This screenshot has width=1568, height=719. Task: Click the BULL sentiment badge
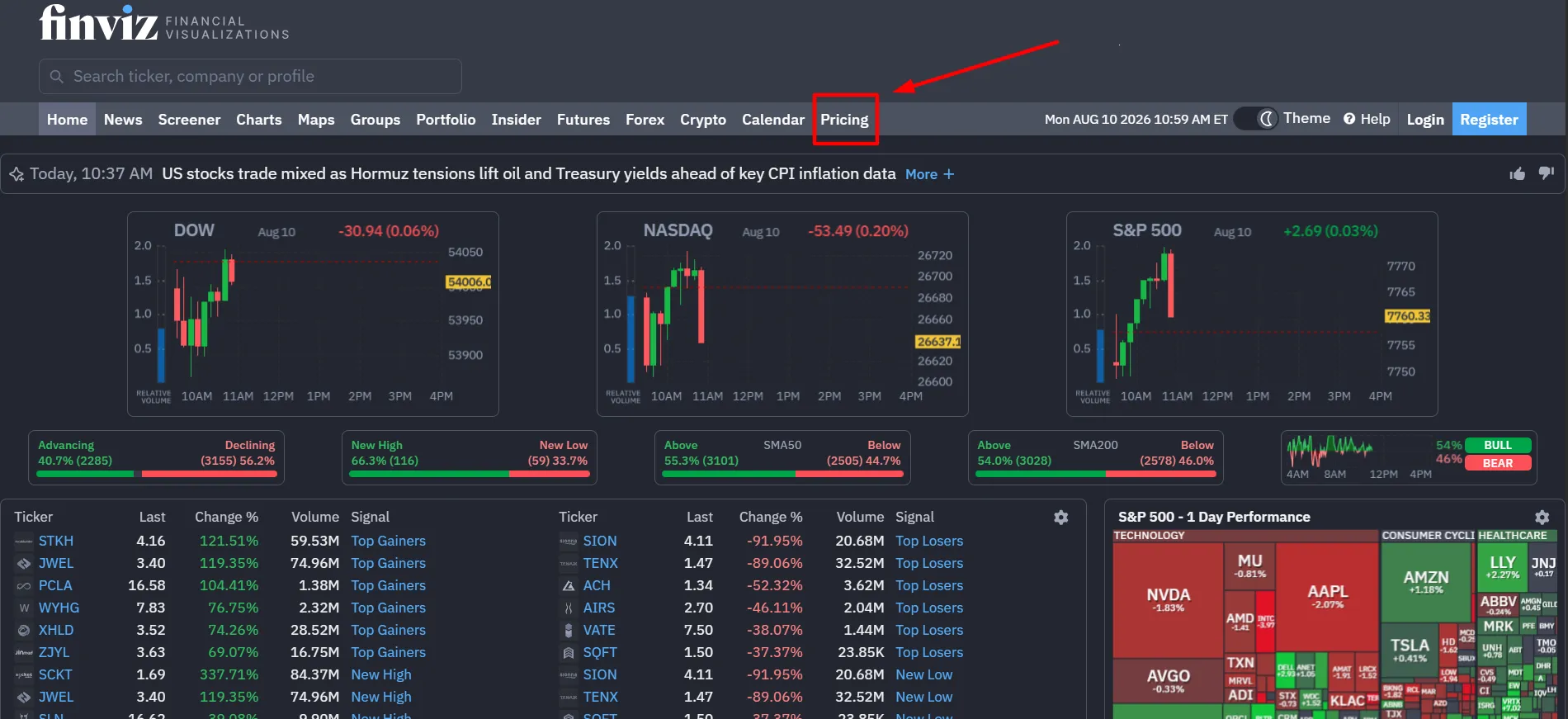tap(1498, 446)
